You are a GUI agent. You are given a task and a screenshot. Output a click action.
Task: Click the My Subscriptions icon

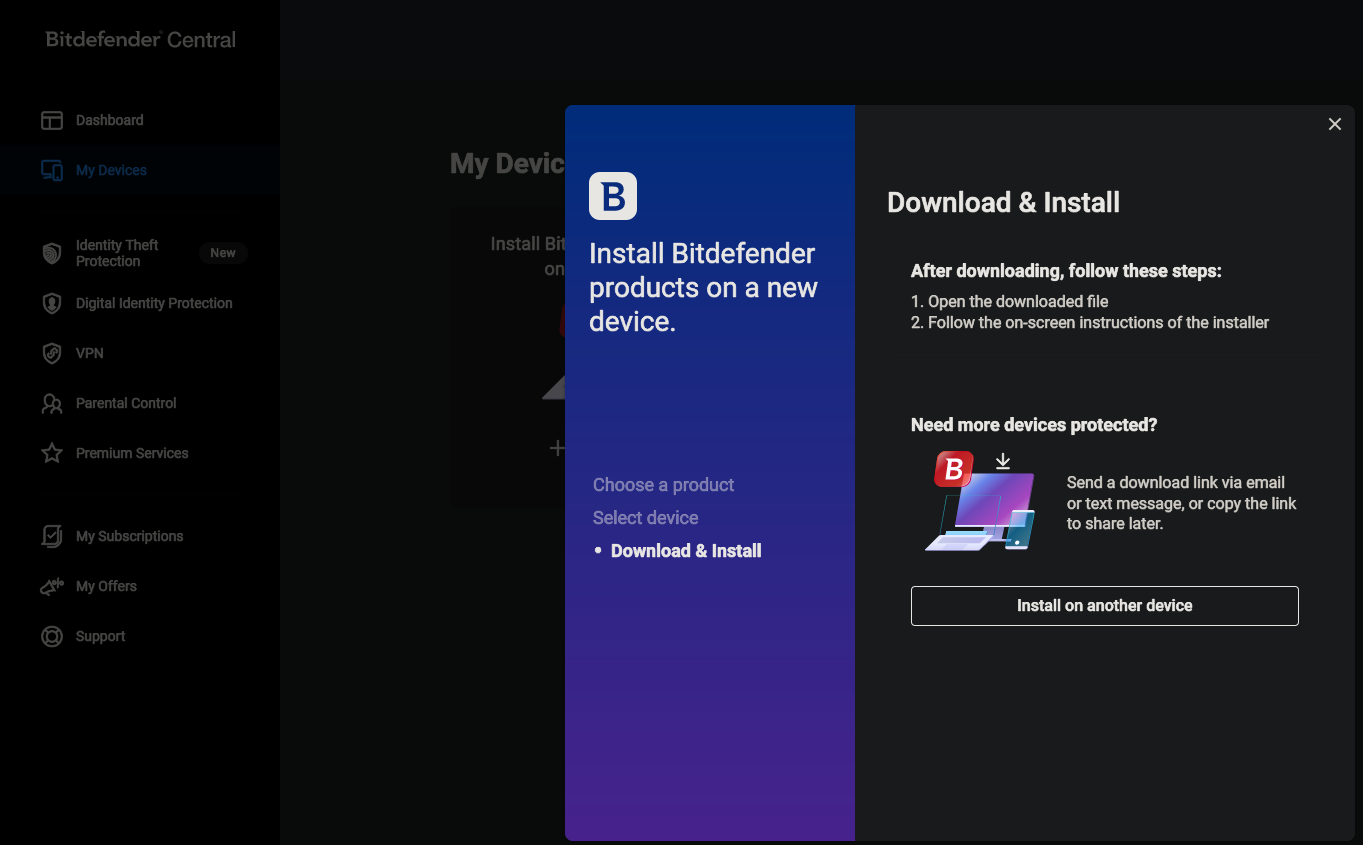pos(52,536)
